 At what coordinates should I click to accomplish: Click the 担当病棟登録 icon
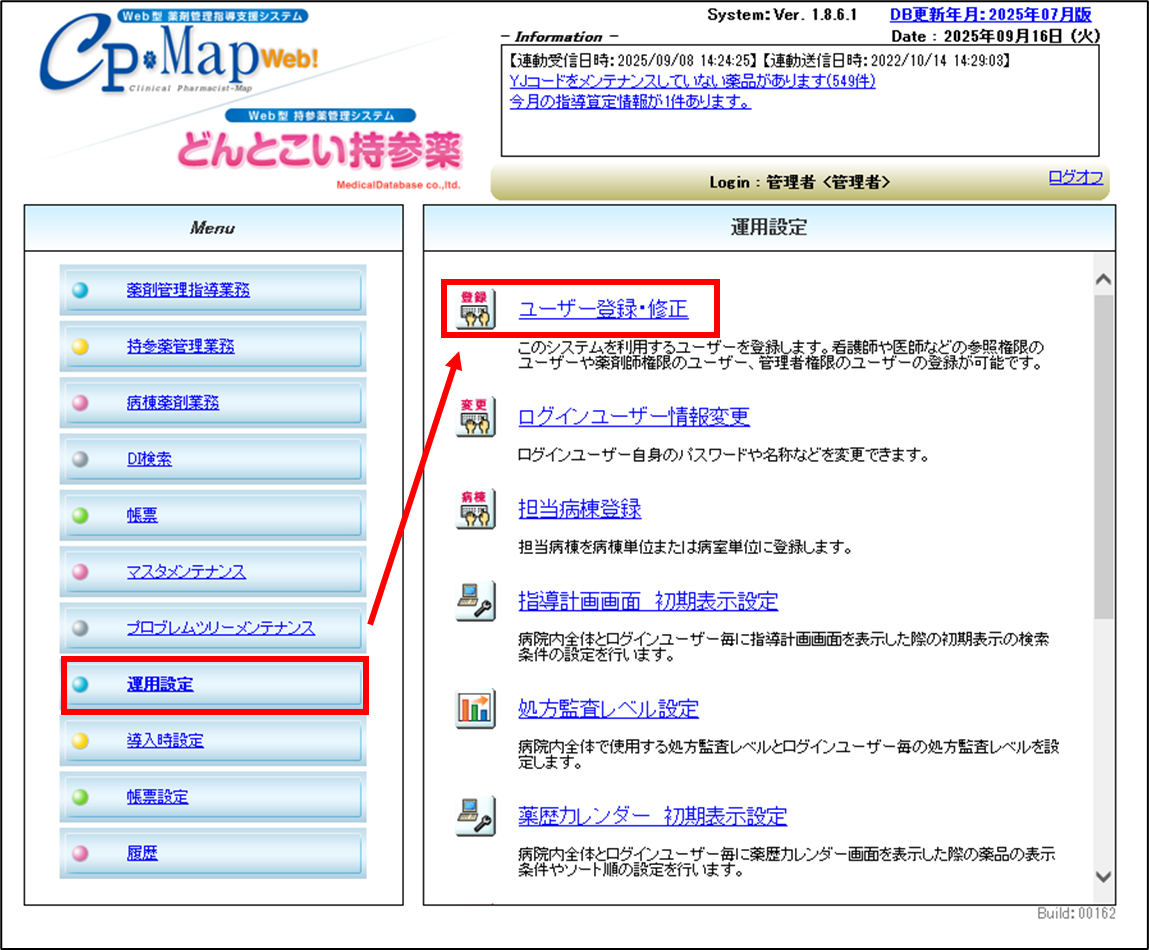(475, 509)
